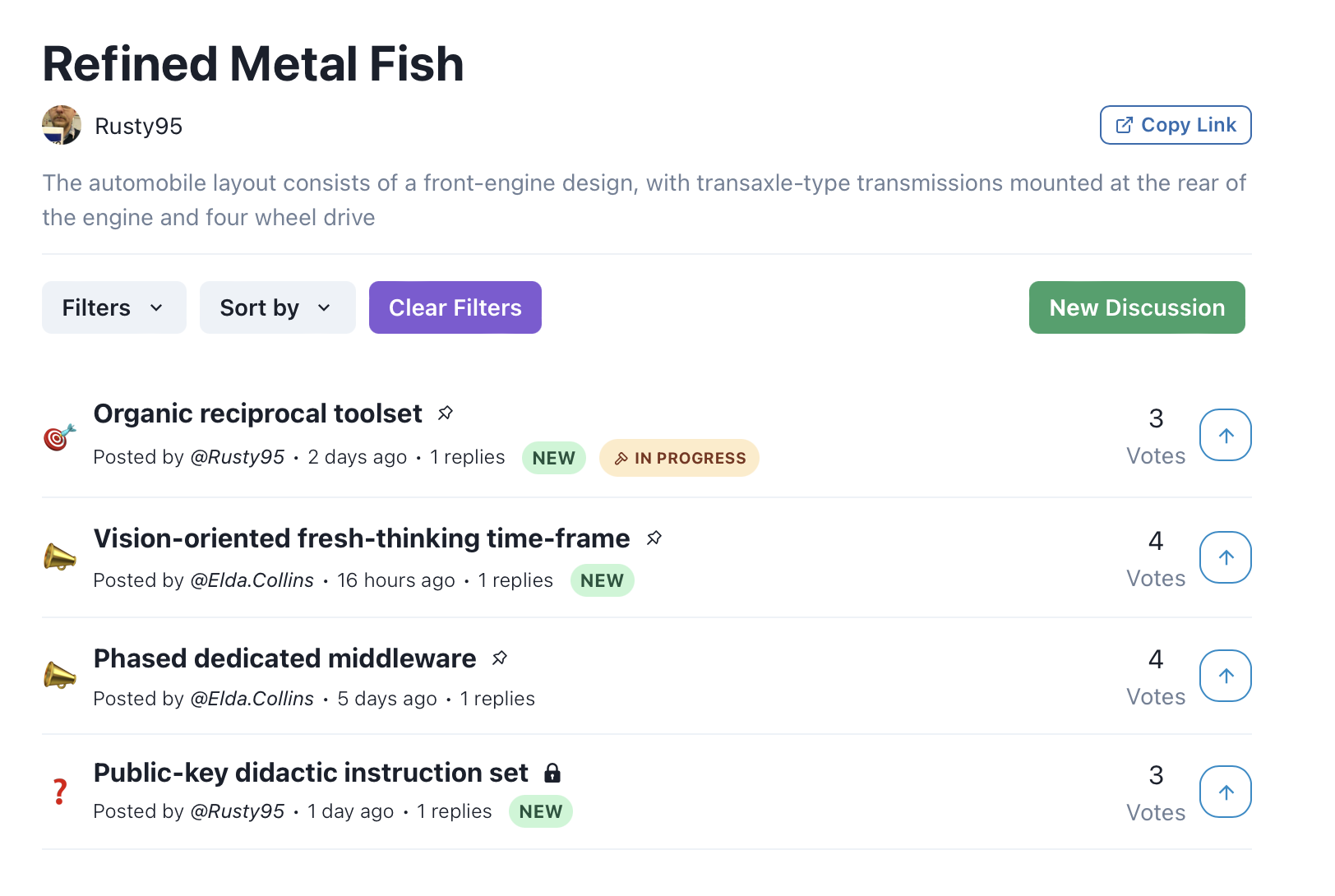This screenshot has height=896, width=1335.
Task: Open Rusty95 profile avatar
Action: pyautogui.click(x=62, y=125)
